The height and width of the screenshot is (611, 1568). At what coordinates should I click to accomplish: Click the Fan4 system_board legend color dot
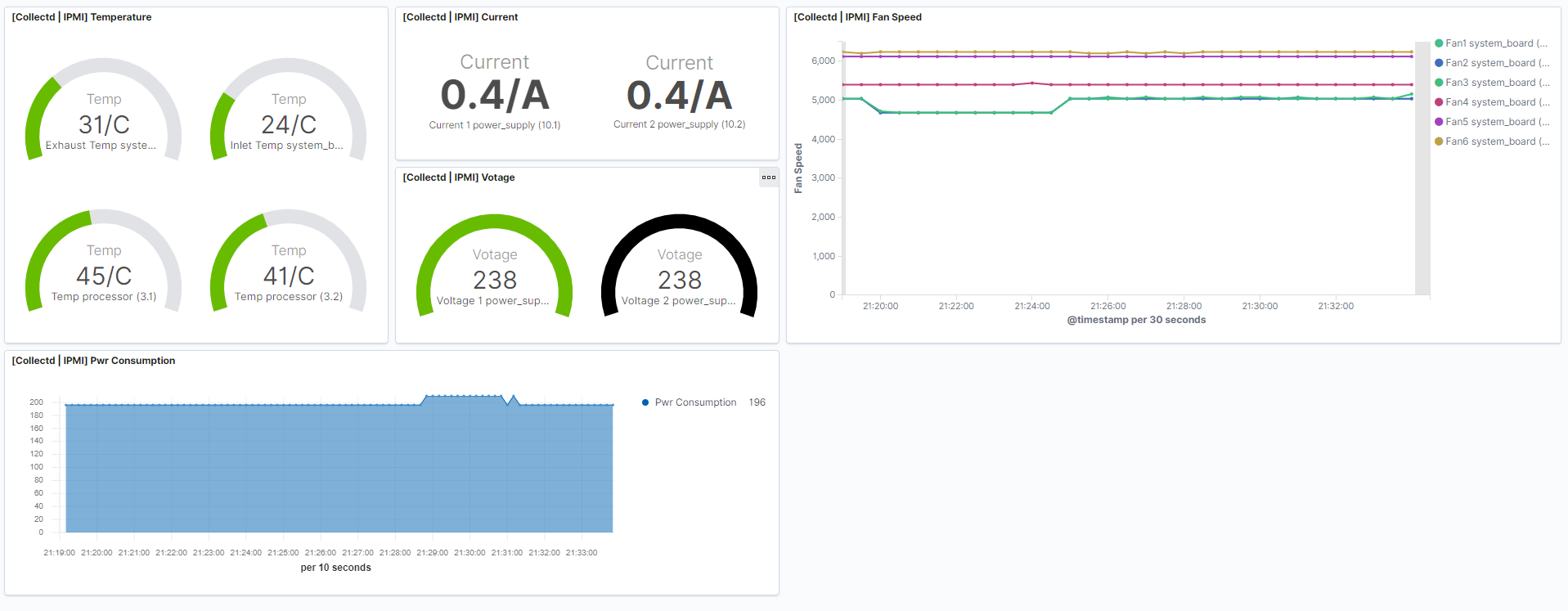pyautogui.click(x=1439, y=102)
